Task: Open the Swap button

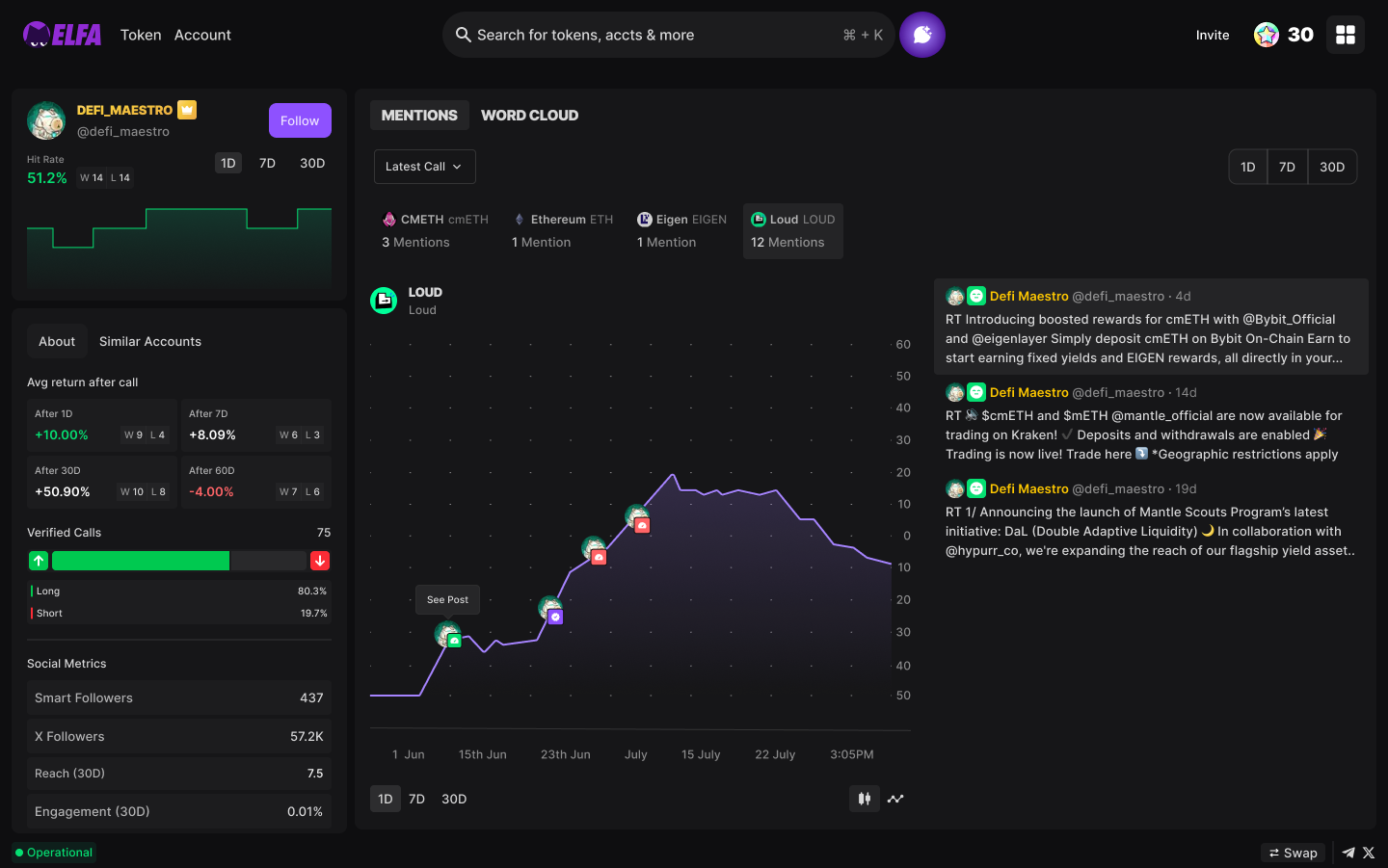Action: click(x=1293, y=853)
